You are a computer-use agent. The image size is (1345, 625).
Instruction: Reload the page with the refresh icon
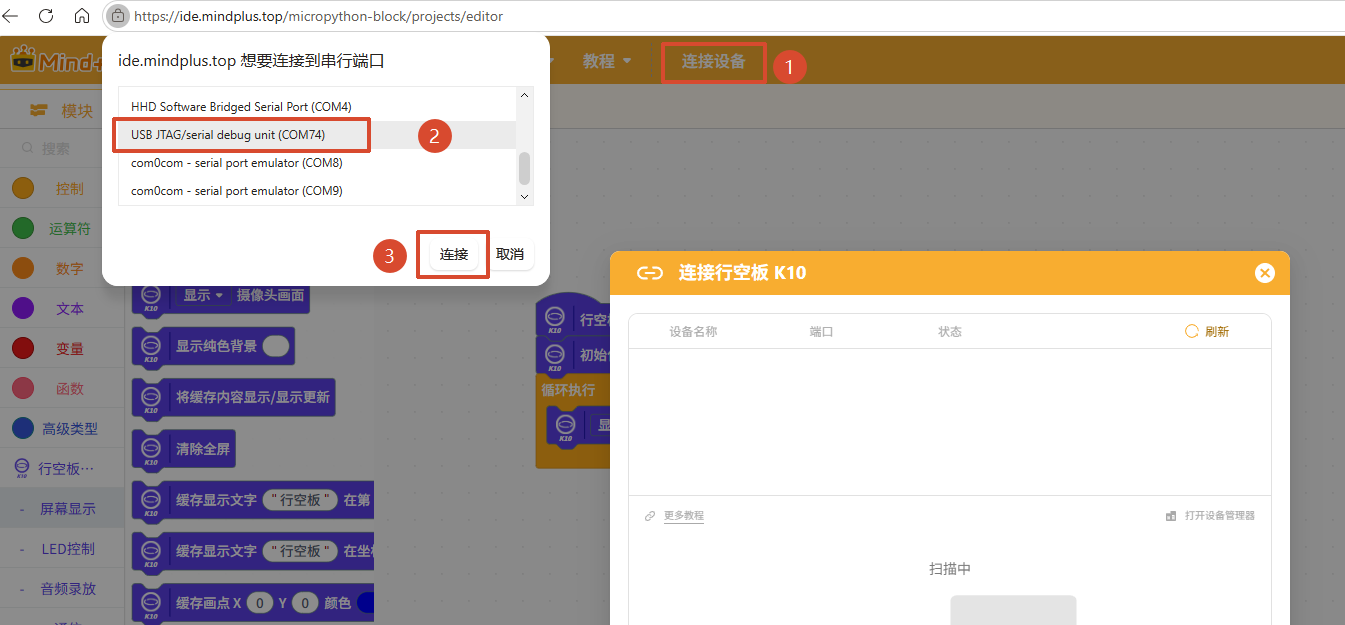pos(46,16)
